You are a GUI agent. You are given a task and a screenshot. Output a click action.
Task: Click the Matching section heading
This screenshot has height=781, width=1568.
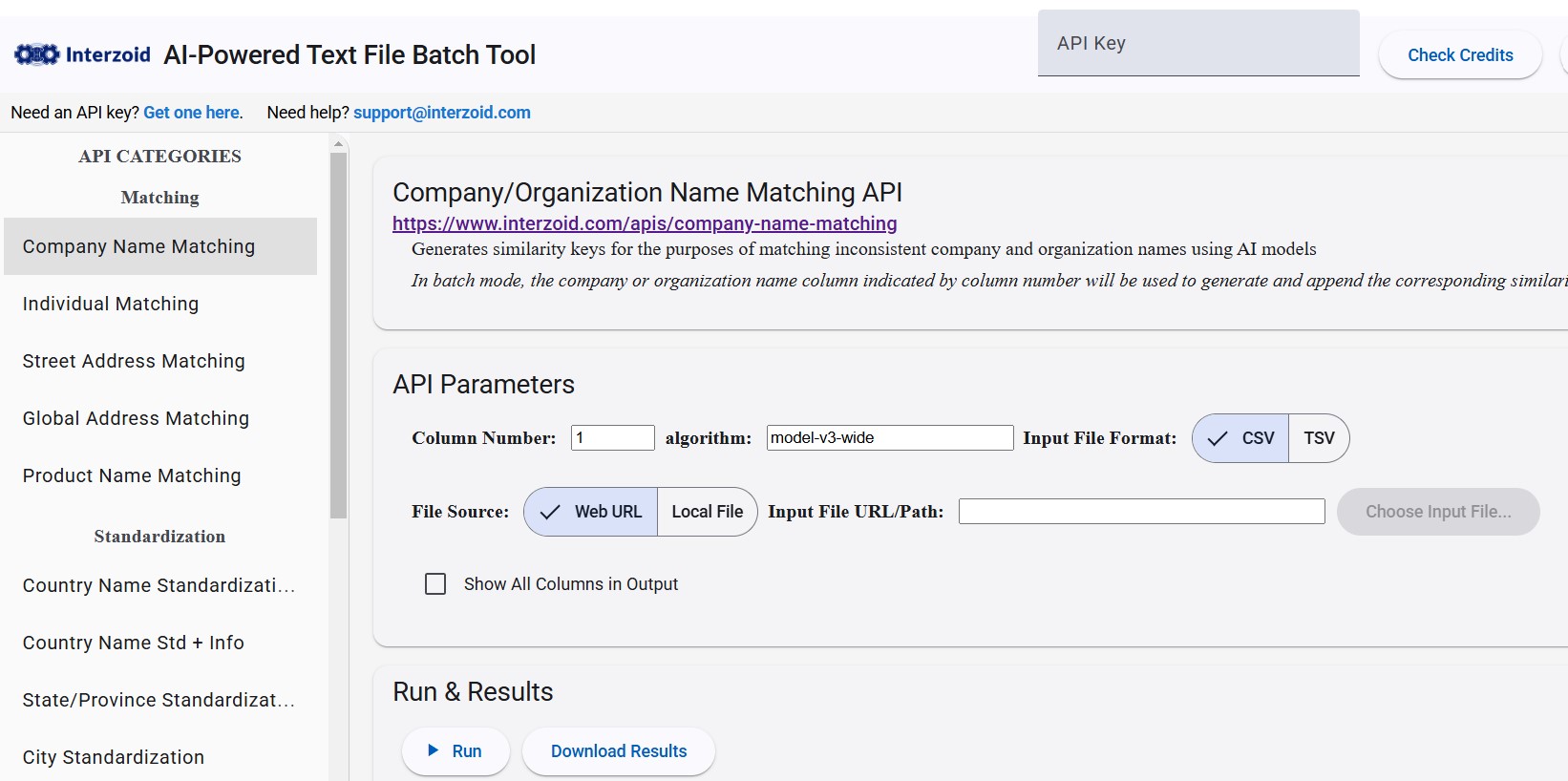160,198
